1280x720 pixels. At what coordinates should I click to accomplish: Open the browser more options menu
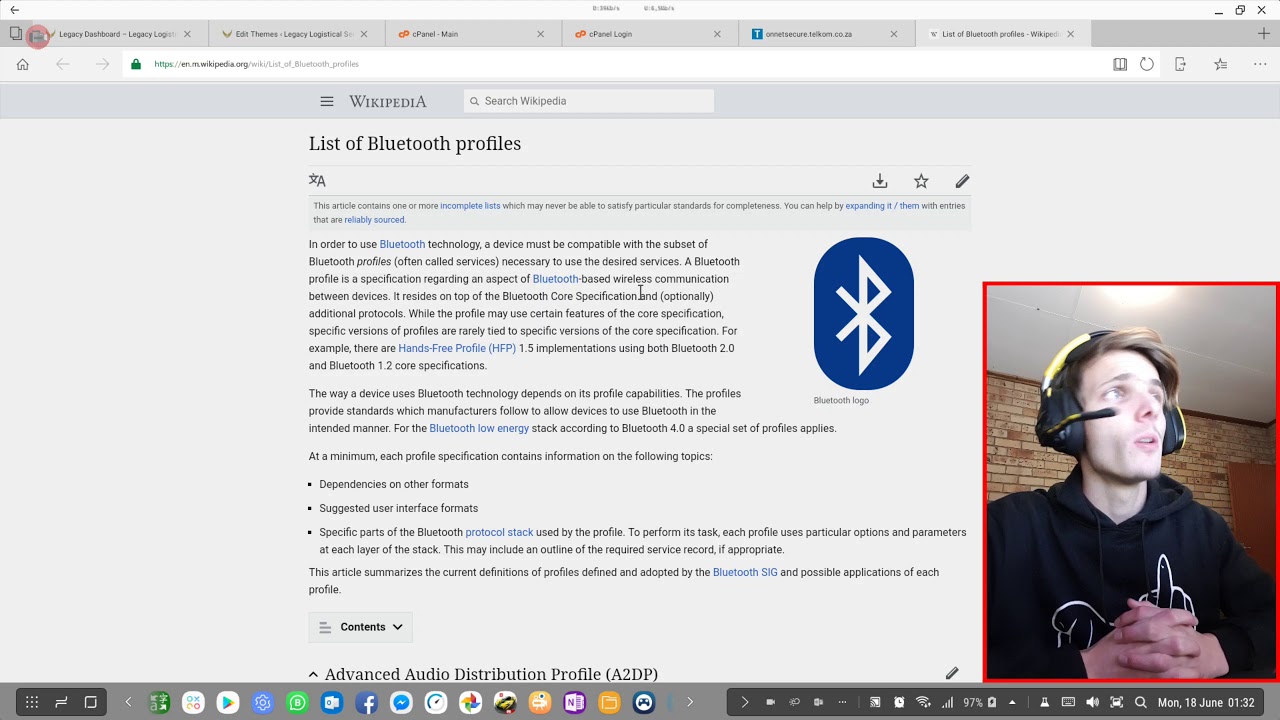pos(1260,64)
